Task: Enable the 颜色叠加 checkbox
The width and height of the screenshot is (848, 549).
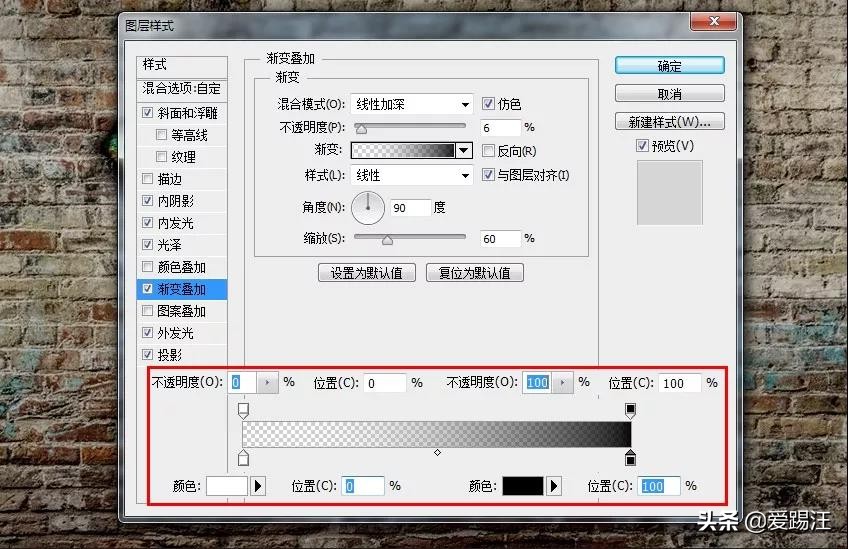Action: (x=147, y=267)
